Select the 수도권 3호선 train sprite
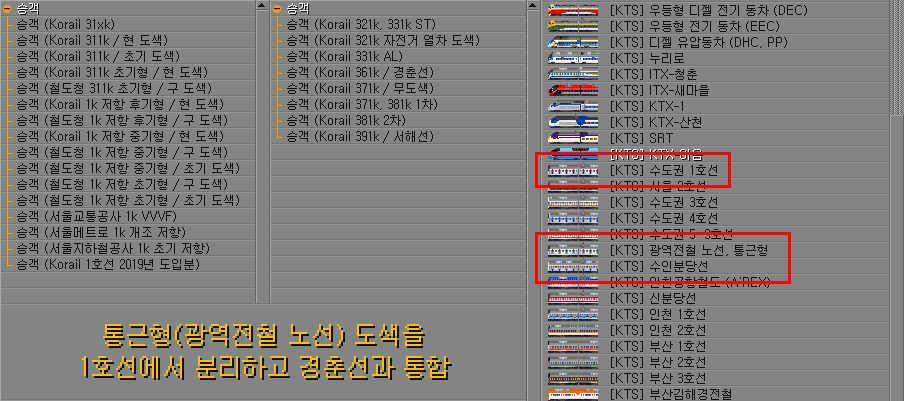The image size is (904, 401). pyautogui.click(x=573, y=203)
